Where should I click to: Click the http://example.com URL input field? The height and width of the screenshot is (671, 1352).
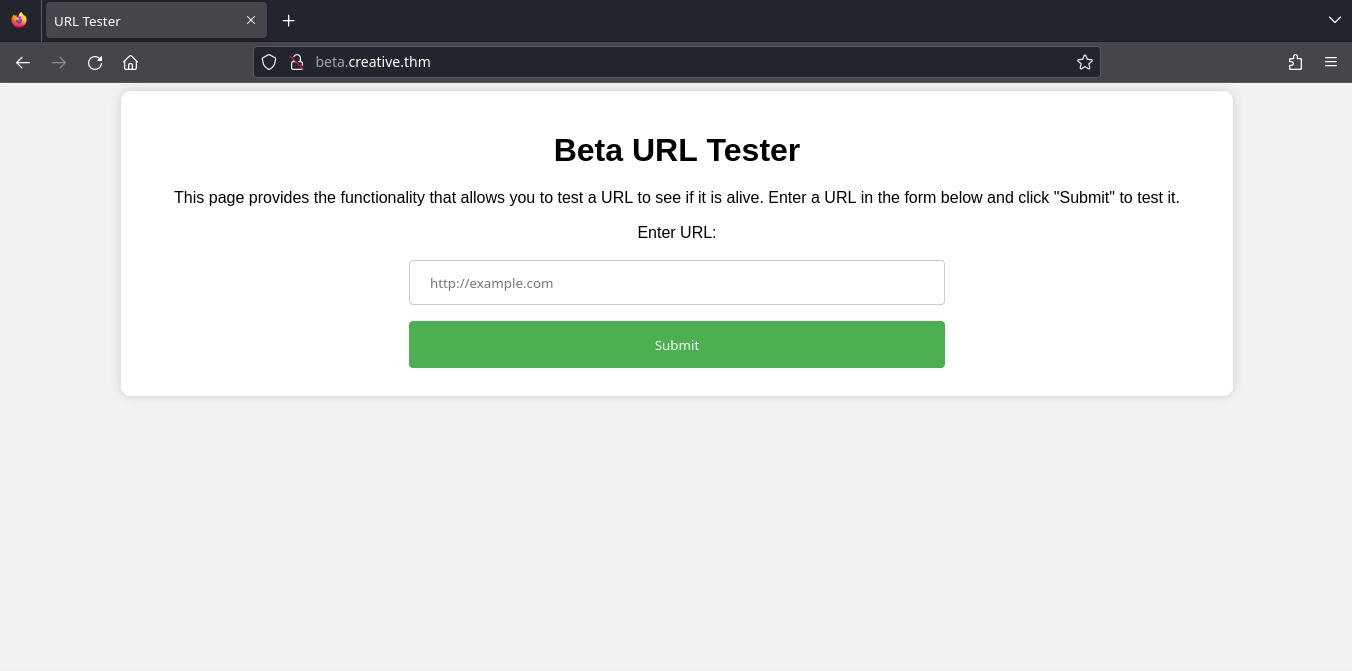677,283
